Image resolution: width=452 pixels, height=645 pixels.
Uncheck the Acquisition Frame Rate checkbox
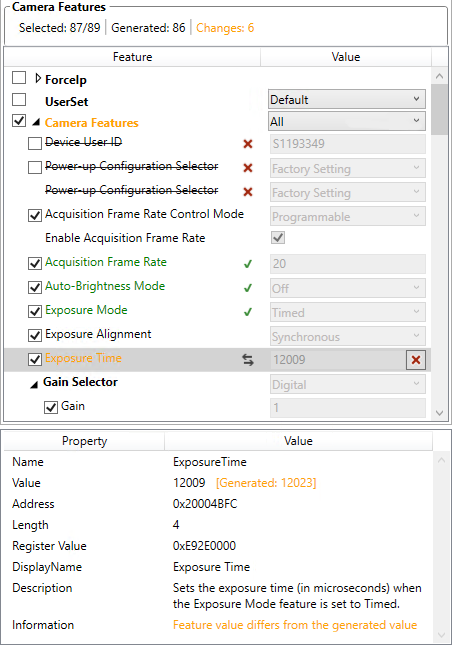(x=35, y=263)
